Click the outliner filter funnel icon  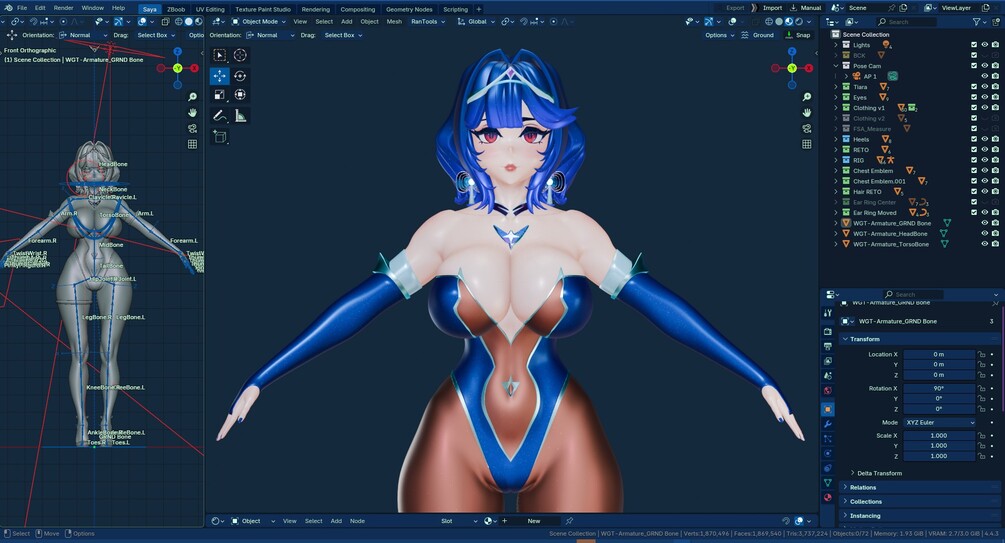pos(976,22)
